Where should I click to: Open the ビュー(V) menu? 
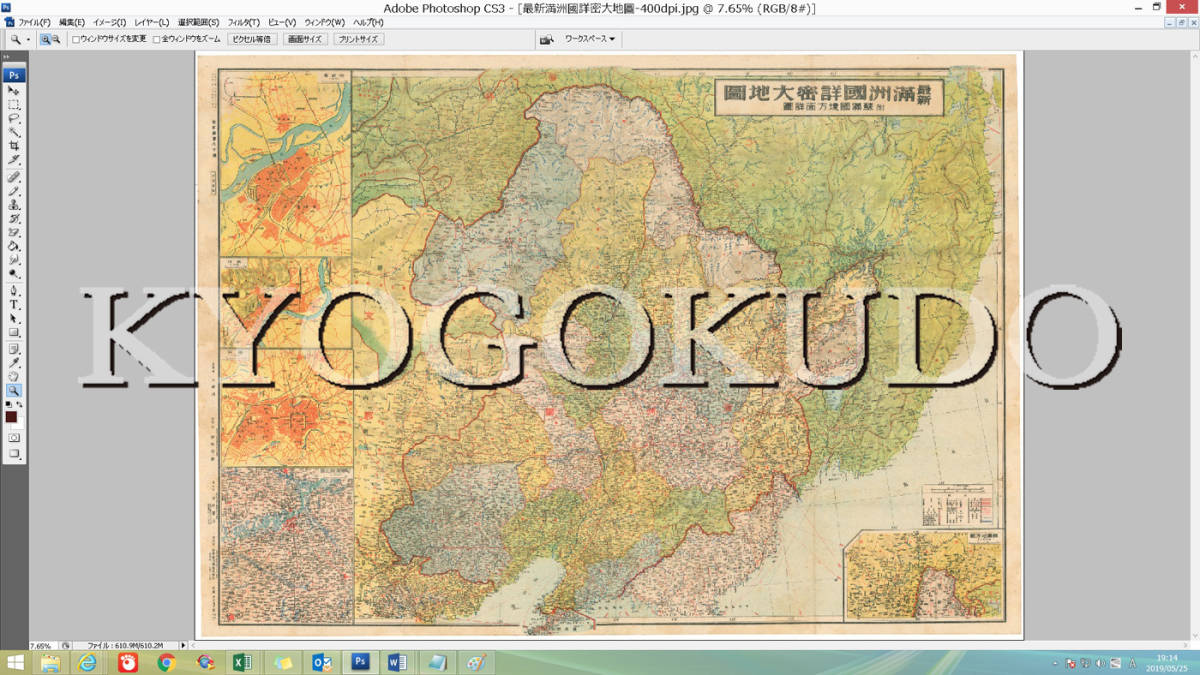point(283,22)
